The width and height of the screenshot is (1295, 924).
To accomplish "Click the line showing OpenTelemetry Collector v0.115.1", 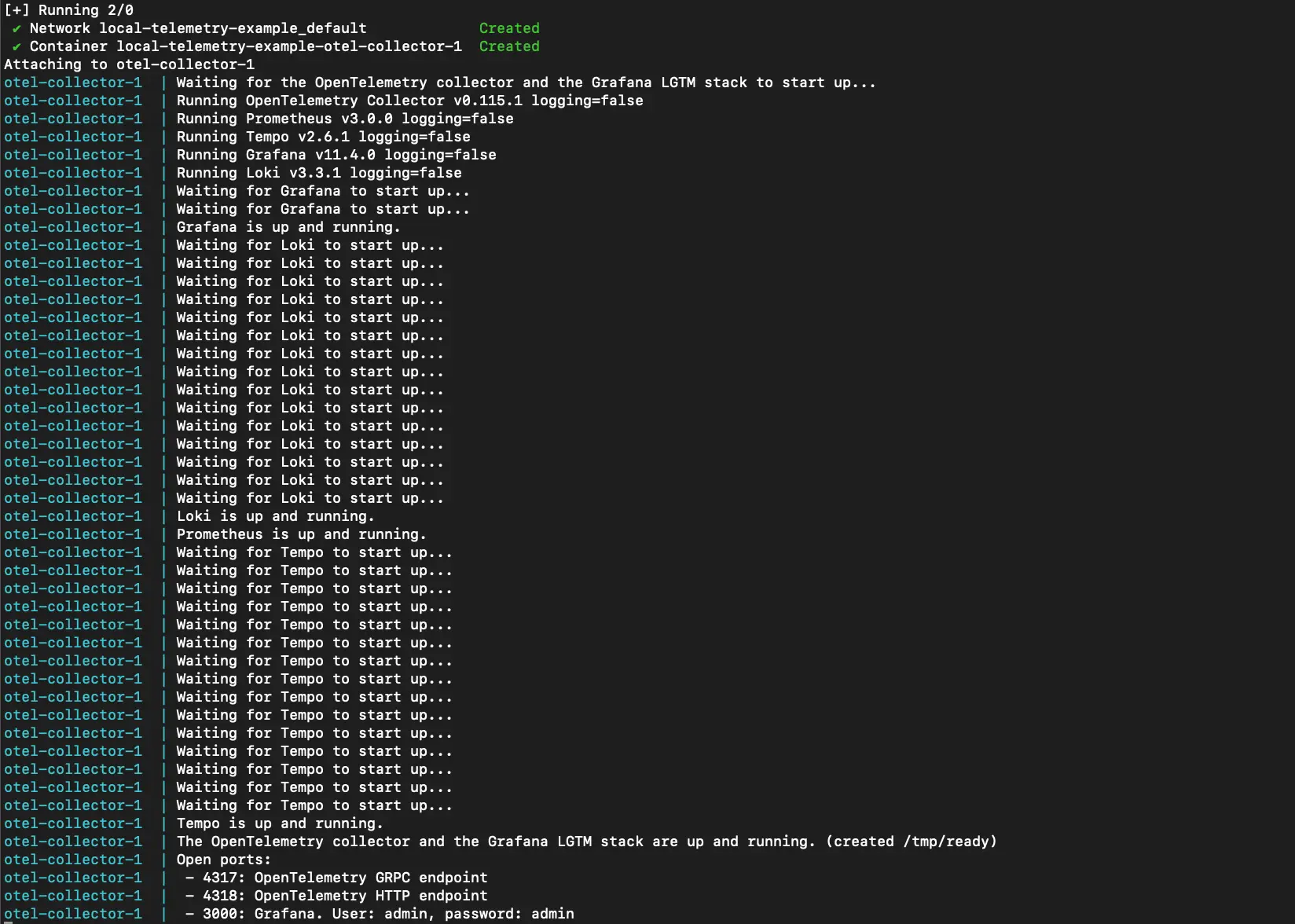I will 409,100.
